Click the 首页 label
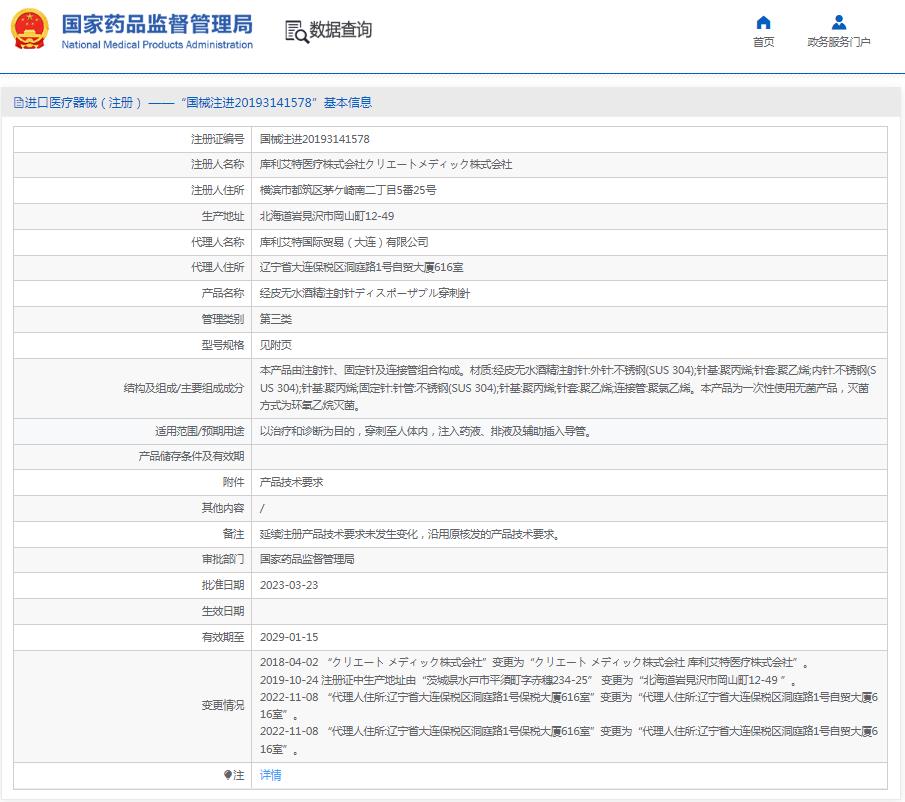The image size is (905, 802). coord(763,42)
